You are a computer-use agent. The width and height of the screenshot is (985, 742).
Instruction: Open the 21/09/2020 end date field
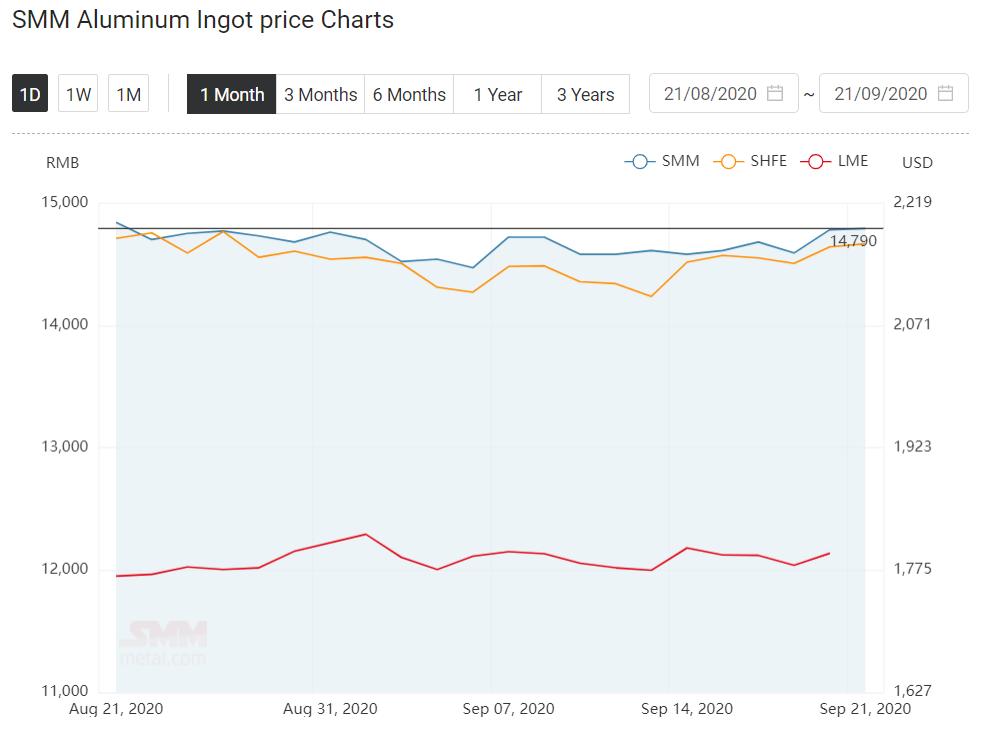[894, 93]
